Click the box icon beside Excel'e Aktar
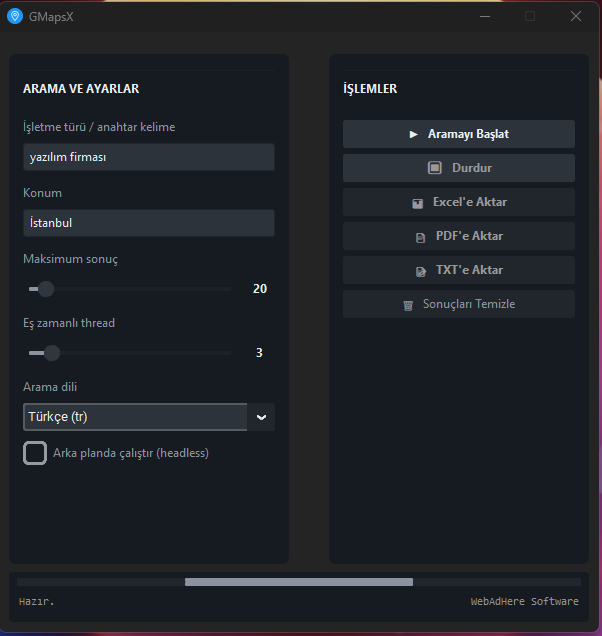This screenshot has width=602, height=636. 417,203
